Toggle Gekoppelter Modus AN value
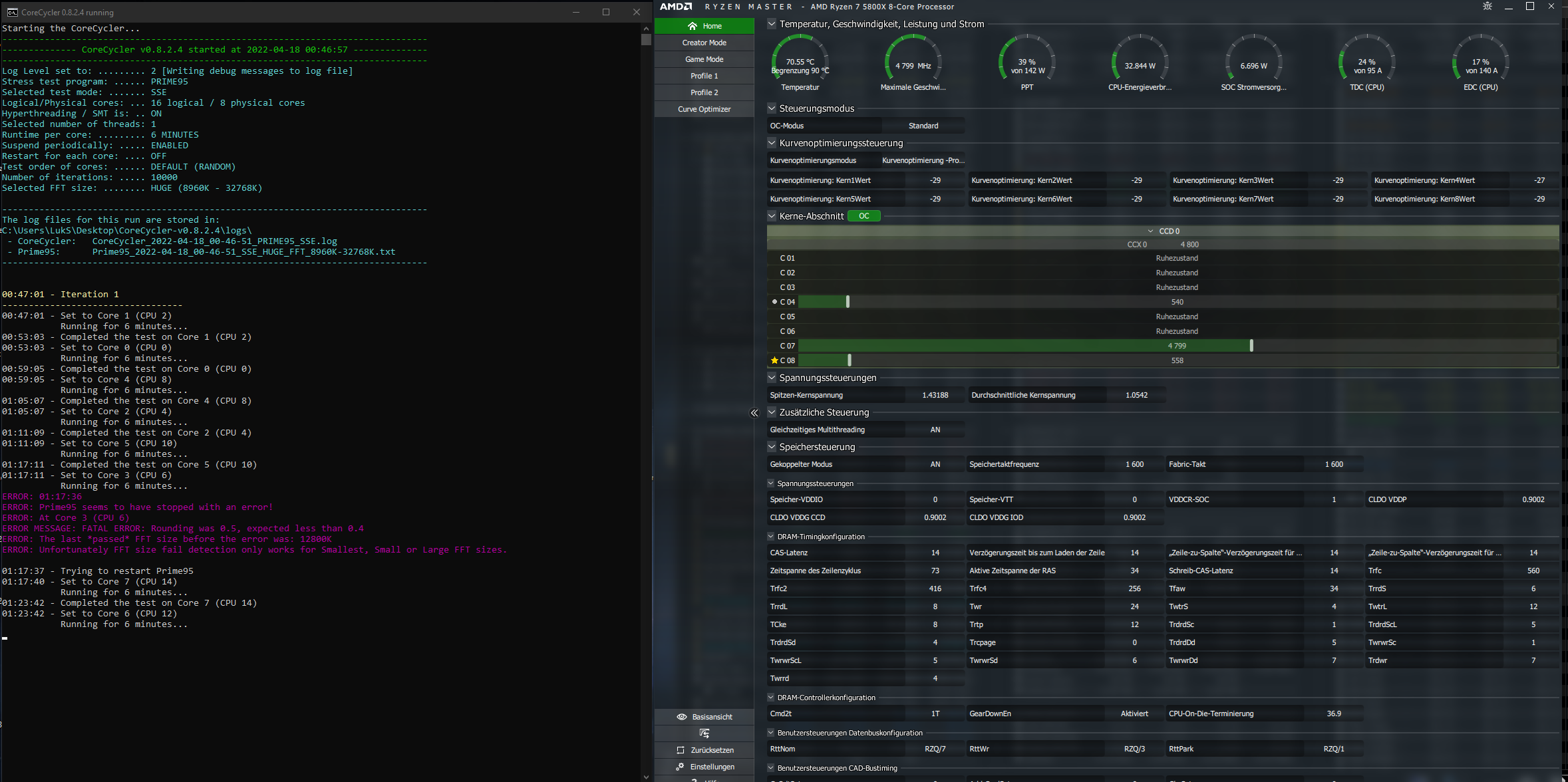This screenshot has width=1568, height=782. (935, 464)
